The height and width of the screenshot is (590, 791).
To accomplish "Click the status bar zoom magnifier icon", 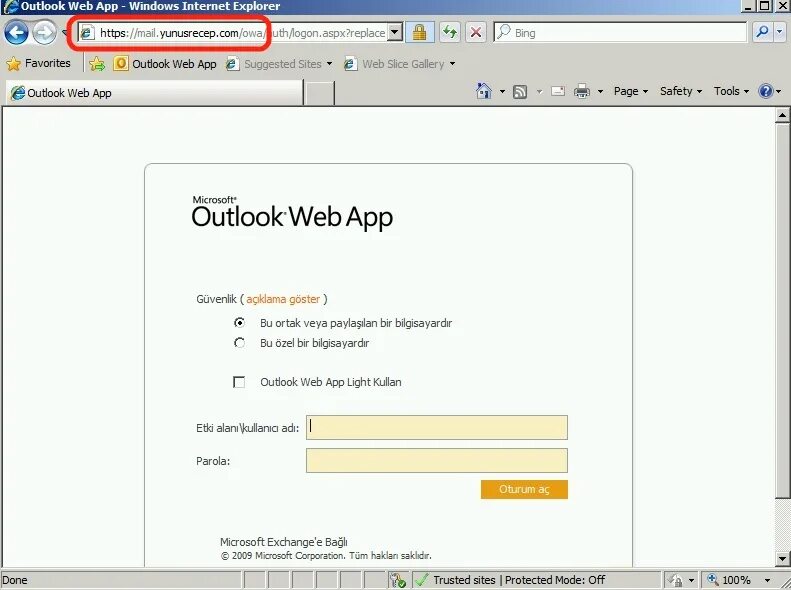I will pyautogui.click(x=712, y=579).
